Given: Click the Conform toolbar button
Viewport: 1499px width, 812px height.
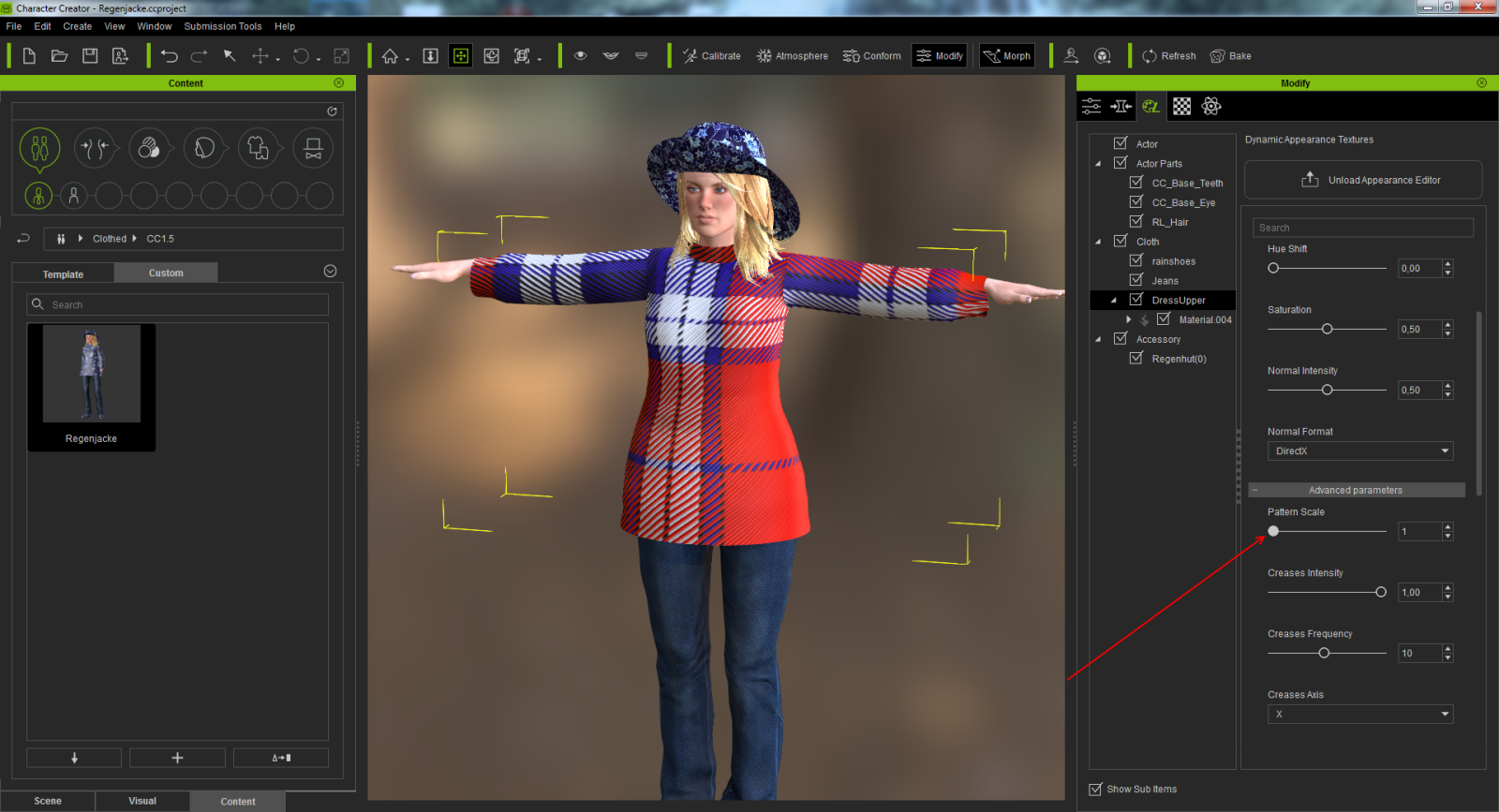Looking at the screenshot, I should tap(871, 56).
